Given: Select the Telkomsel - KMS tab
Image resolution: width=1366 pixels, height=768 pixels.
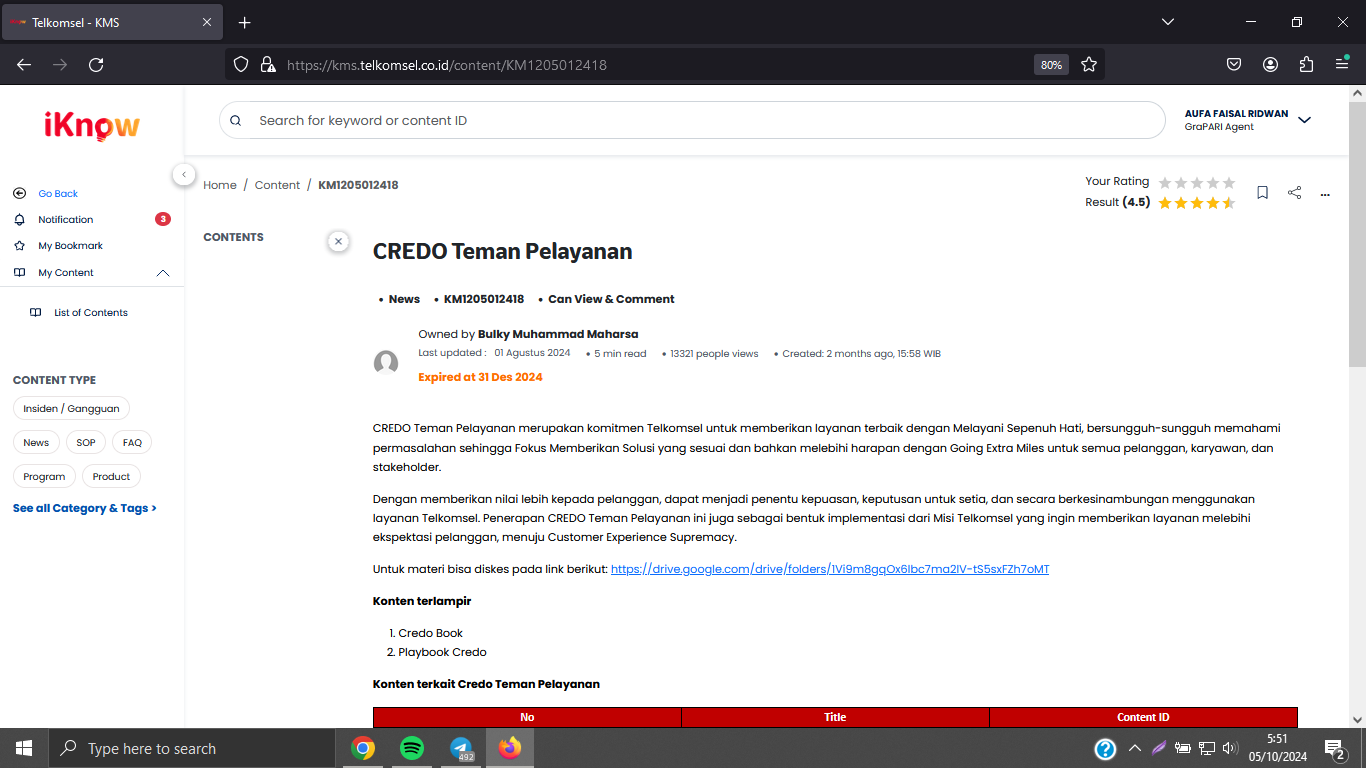Looking at the screenshot, I should pos(111,22).
